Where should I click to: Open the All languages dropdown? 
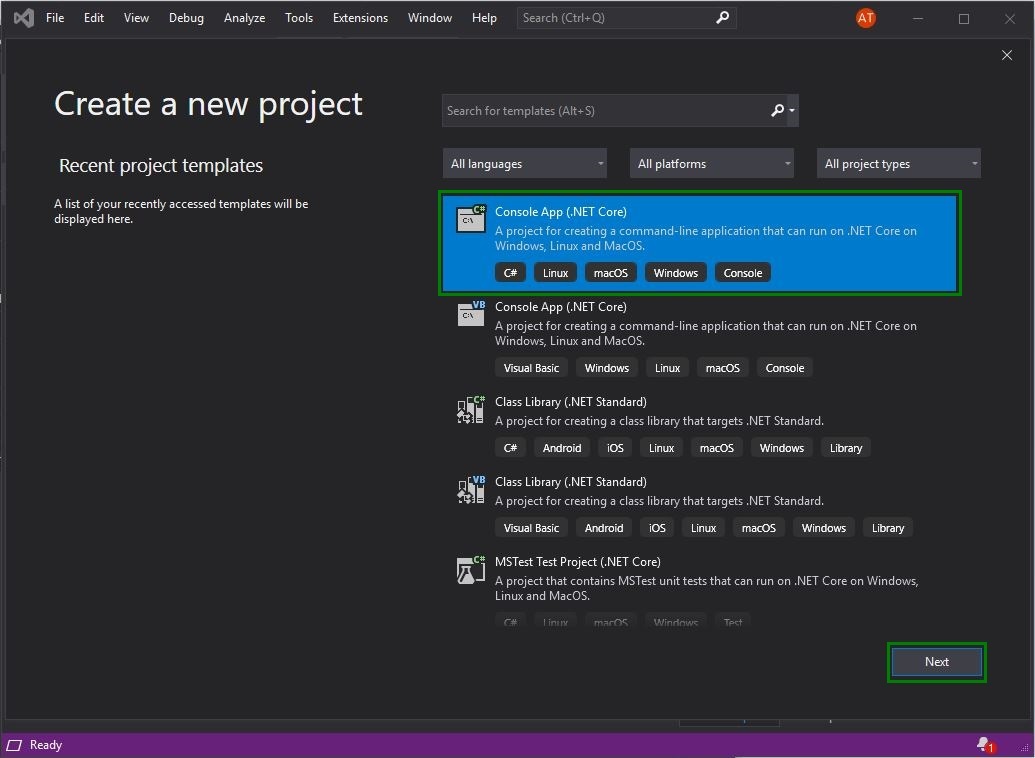click(x=525, y=164)
